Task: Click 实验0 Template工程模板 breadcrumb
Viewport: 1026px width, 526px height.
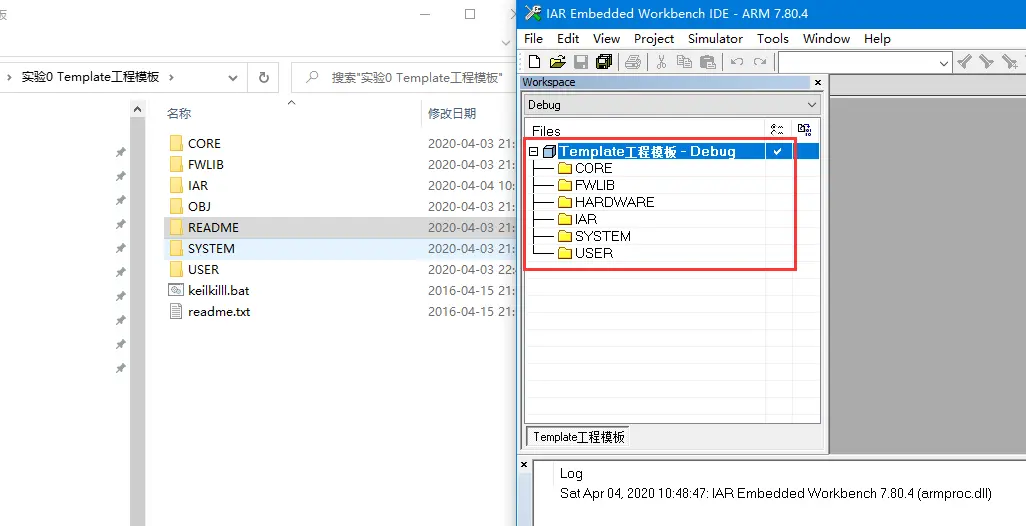Action: point(90,77)
